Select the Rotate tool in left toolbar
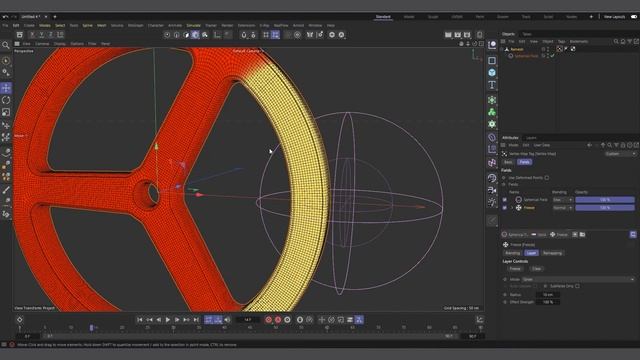Viewport: 640px width, 360px height. click(6, 100)
